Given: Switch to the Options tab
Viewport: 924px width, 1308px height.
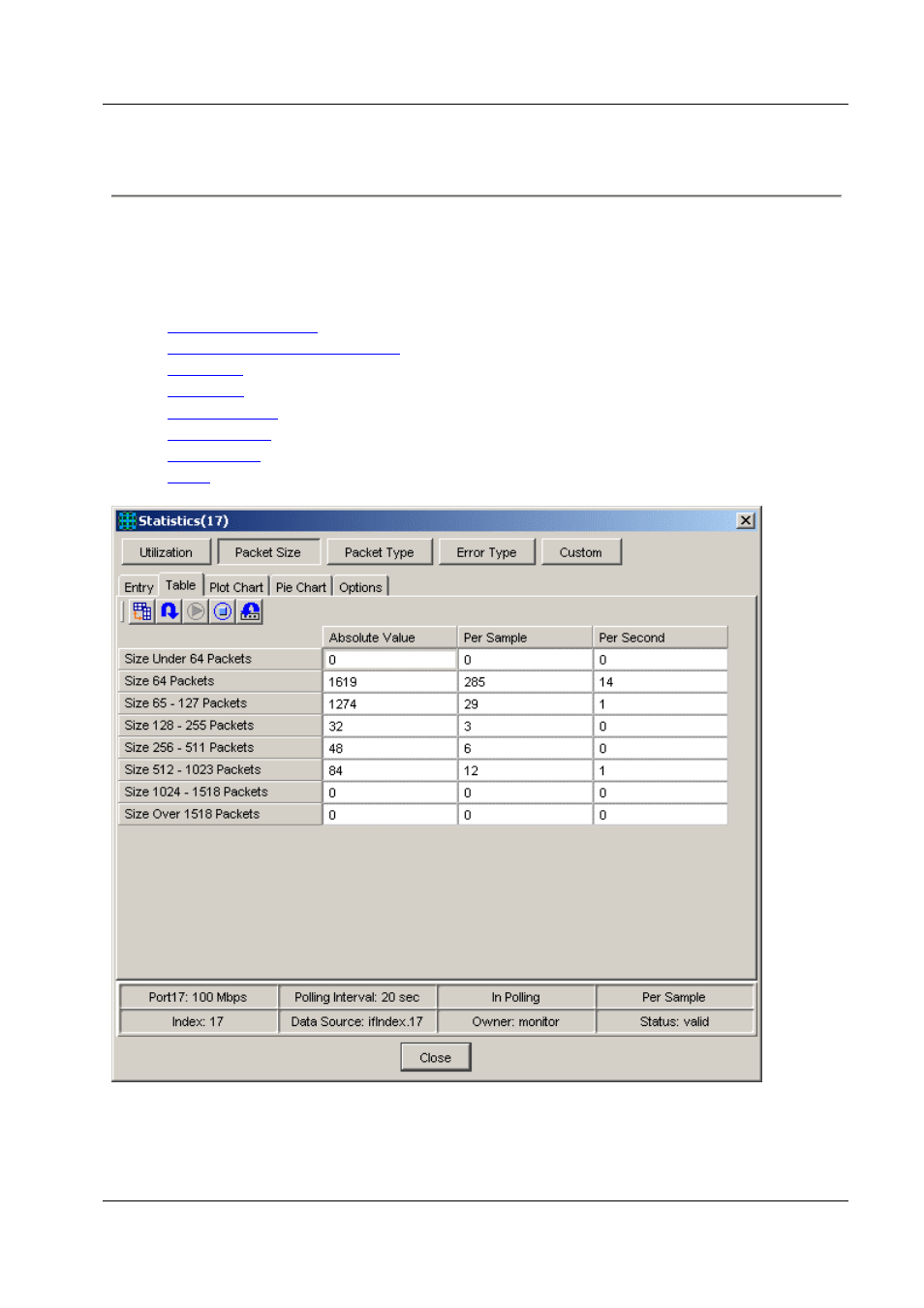Looking at the screenshot, I should pyautogui.click(x=360, y=587).
